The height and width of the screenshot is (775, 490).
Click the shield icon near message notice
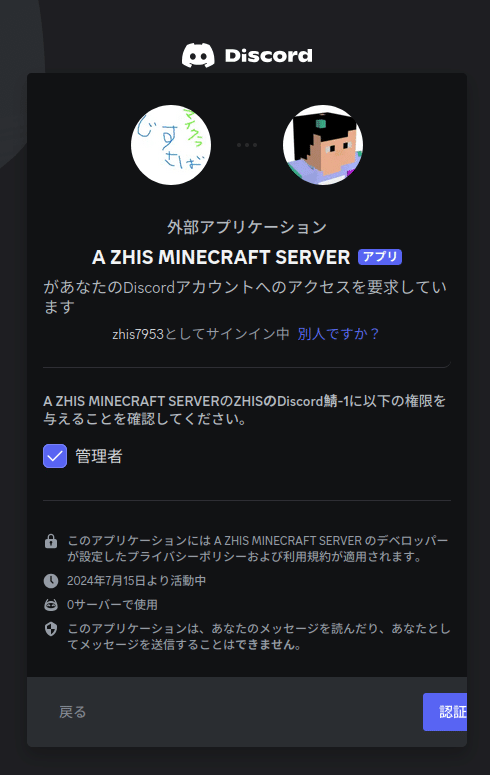click(51, 629)
